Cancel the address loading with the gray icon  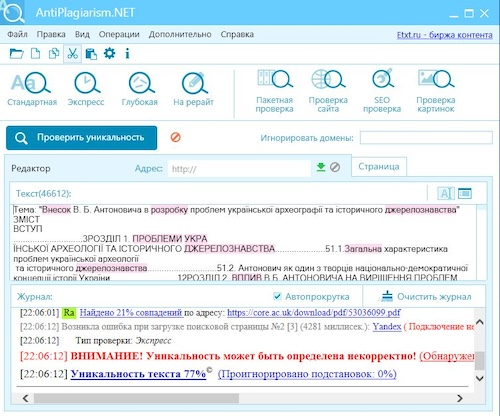335,167
